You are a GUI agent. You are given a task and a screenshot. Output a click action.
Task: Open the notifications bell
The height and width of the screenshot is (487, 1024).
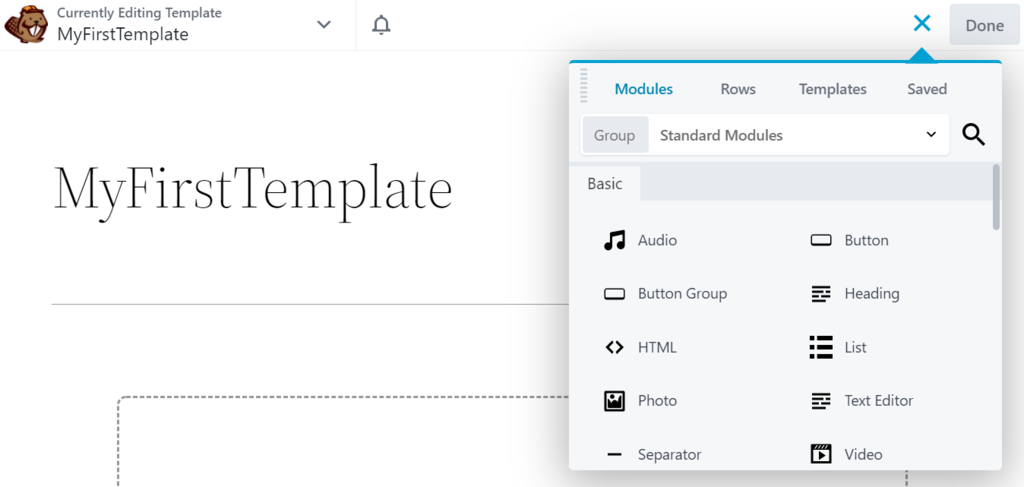coord(381,25)
